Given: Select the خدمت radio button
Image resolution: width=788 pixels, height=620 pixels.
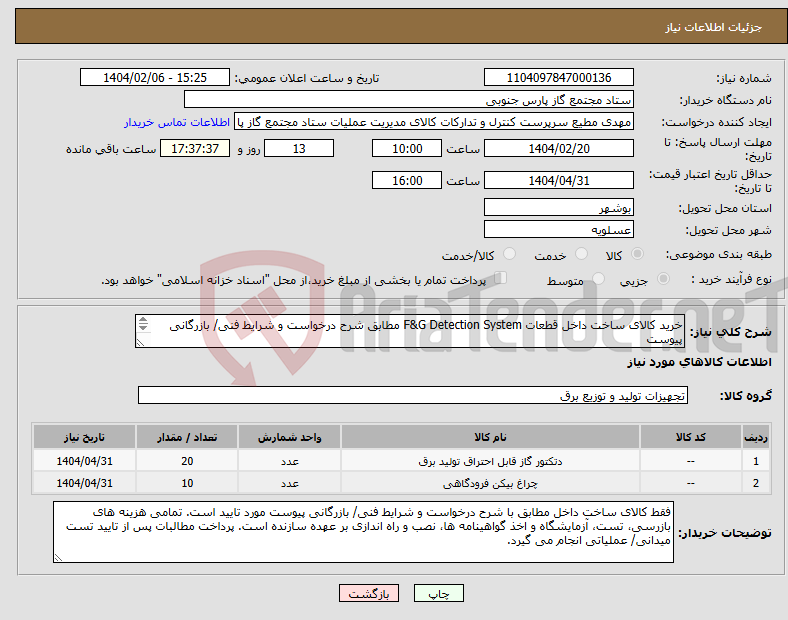Looking at the screenshot, I should click(x=581, y=254).
